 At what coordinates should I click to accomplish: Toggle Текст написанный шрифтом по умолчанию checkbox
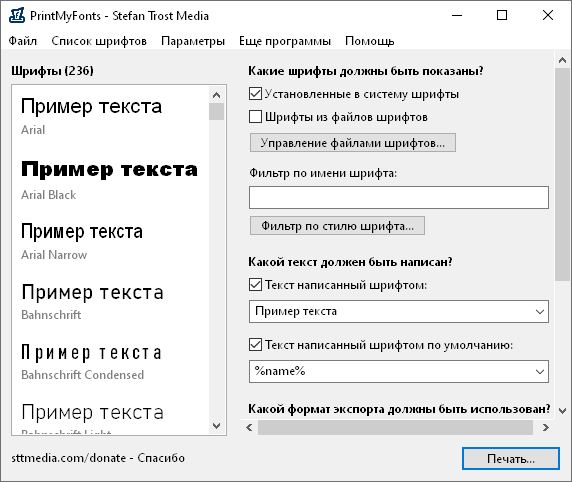255,345
